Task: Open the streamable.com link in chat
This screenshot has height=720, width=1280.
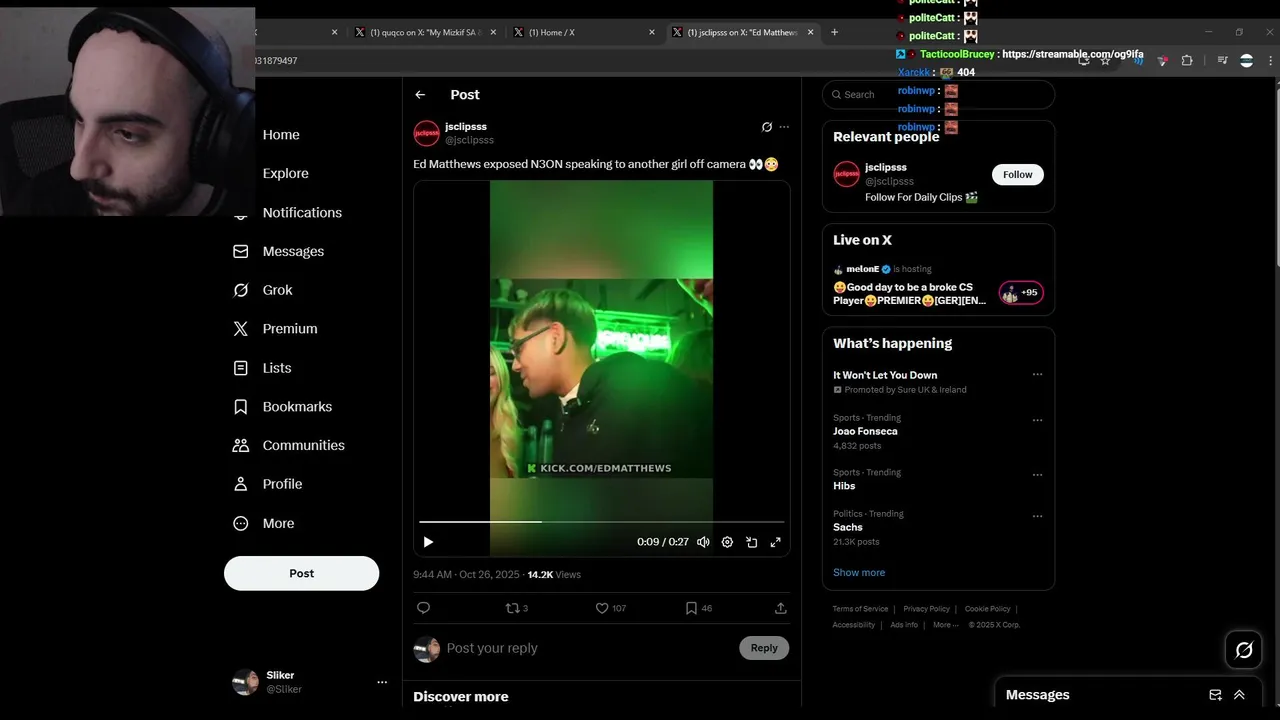Action: [1072, 54]
